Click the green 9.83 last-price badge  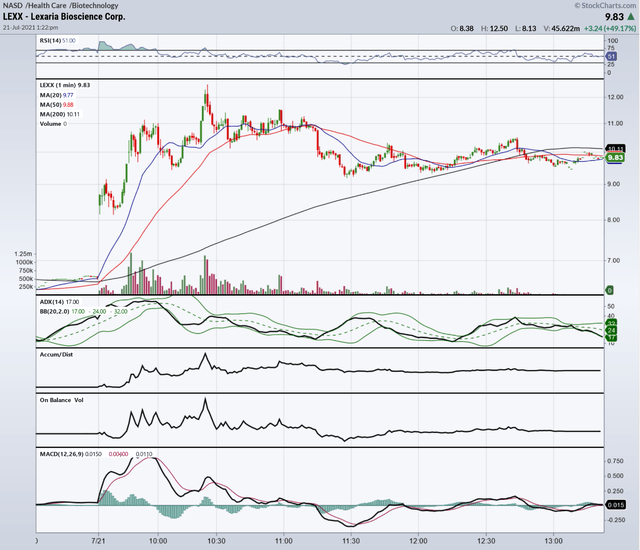[x=615, y=158]
